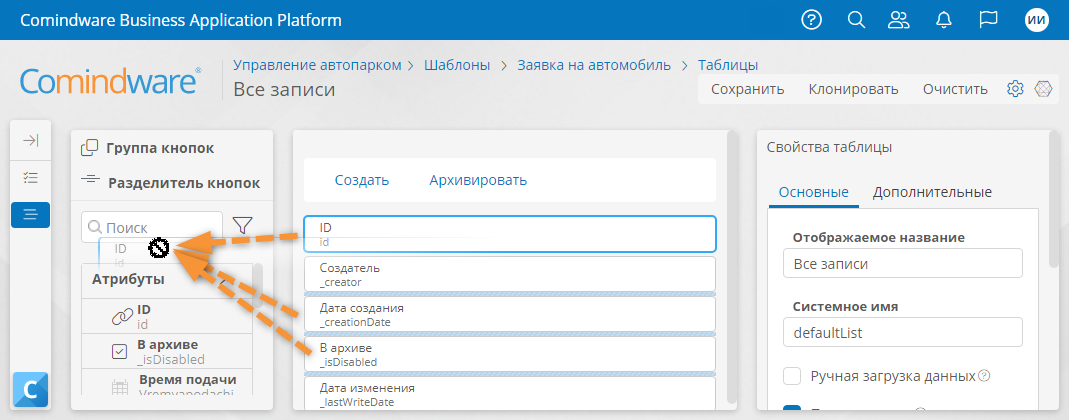Select the highlighted list icon in sidebar
Screen dimensions: 1069x420
click(x=30, y=215)
